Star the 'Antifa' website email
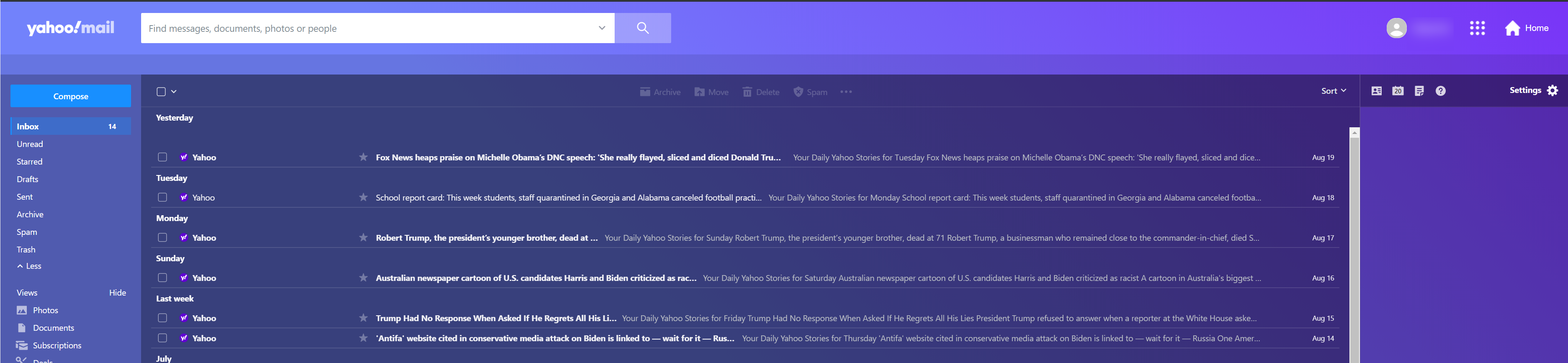 pos(363,338)
